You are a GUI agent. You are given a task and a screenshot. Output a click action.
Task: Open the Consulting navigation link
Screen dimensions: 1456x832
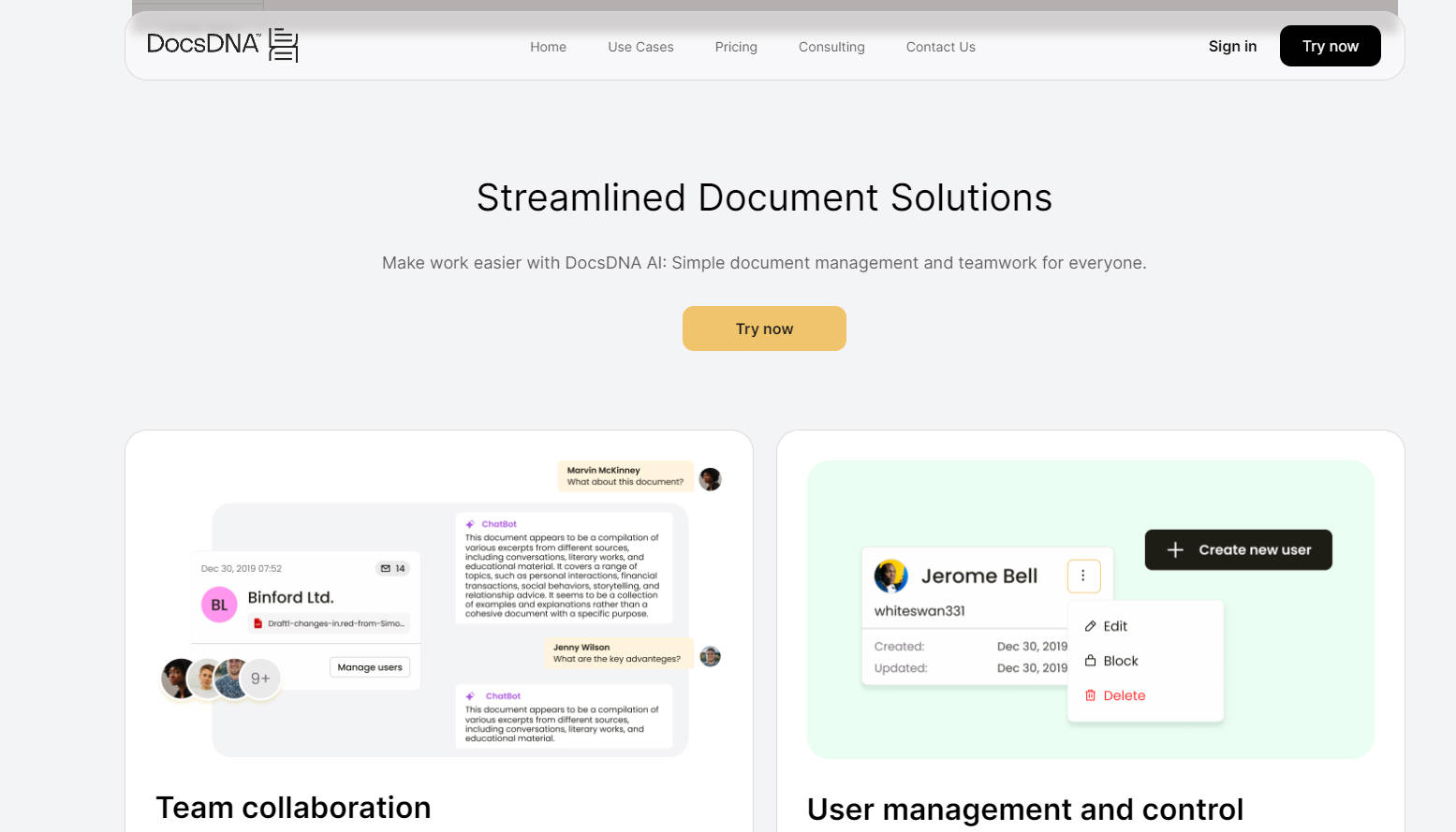point(831,47)
